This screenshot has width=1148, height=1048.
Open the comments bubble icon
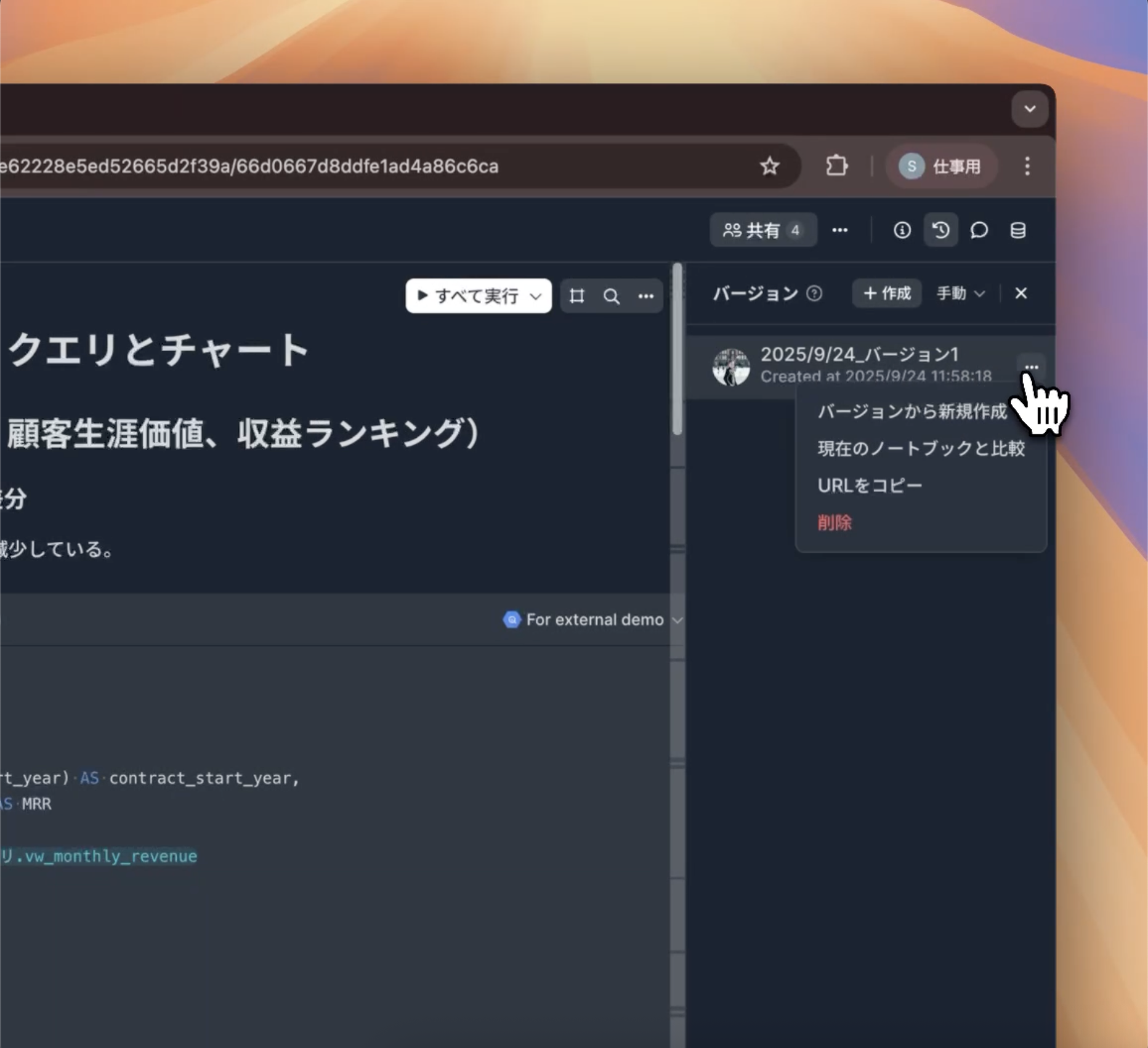[x=979, y=230]
